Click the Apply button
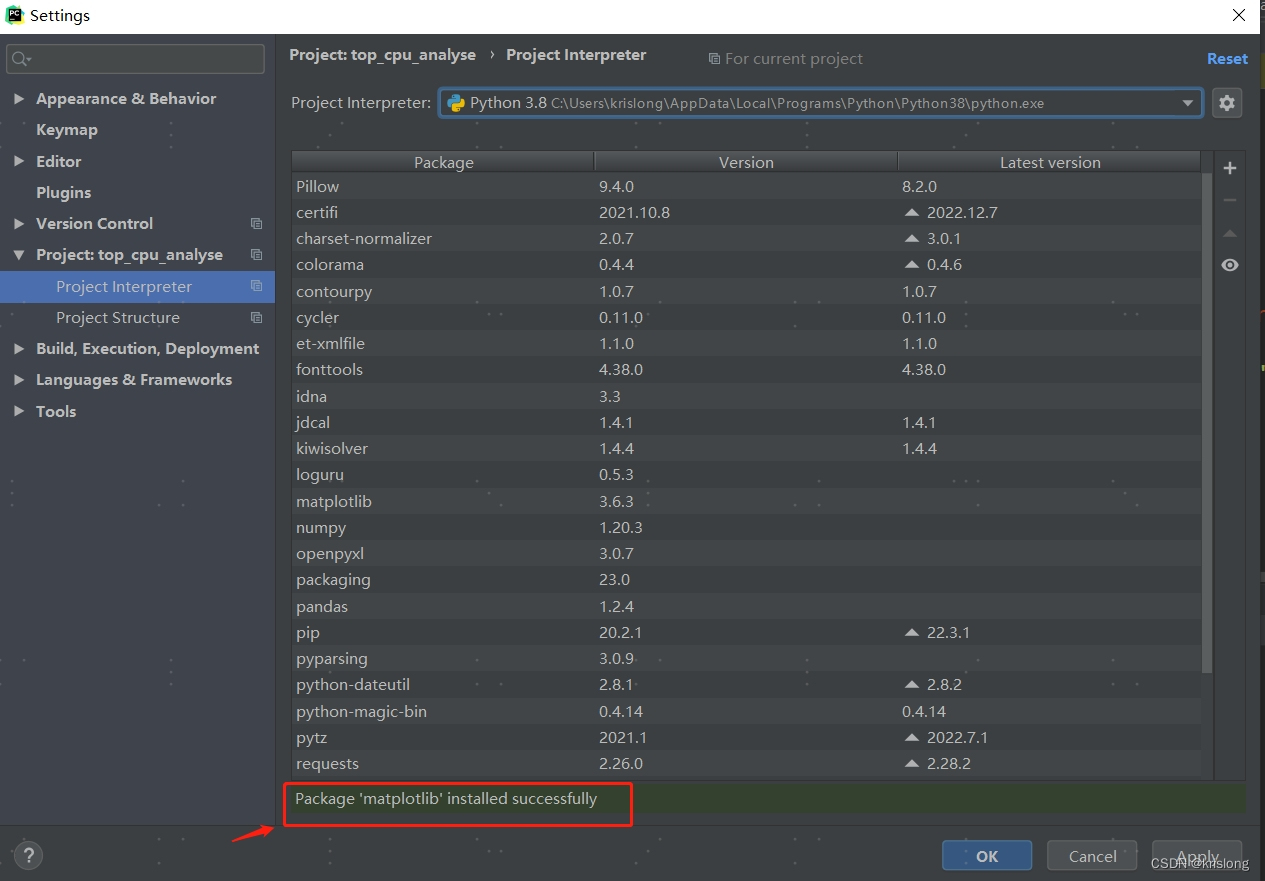Viewport: 1265px width, 881px height. click(1197, 856)
